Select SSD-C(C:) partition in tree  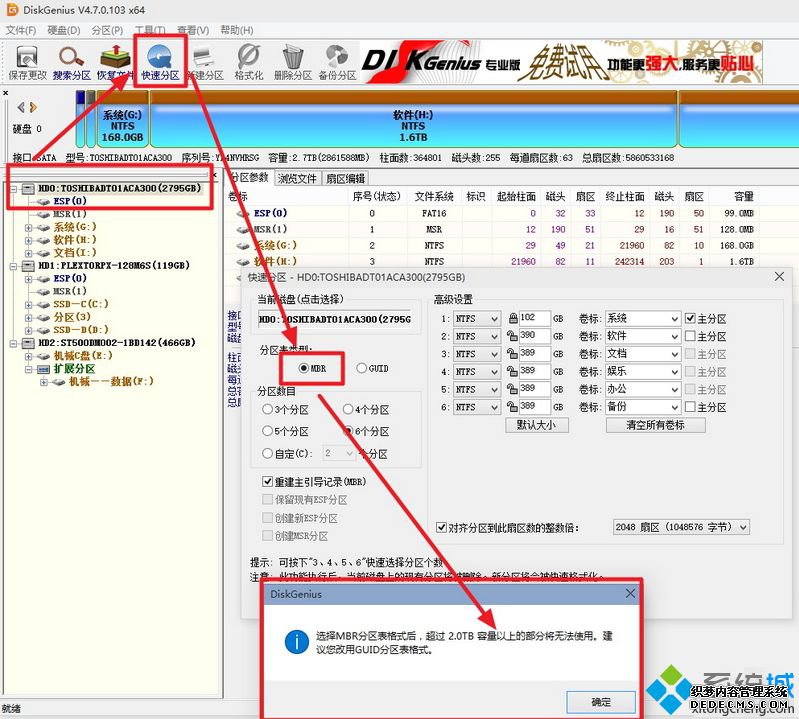tap(81, 304)
